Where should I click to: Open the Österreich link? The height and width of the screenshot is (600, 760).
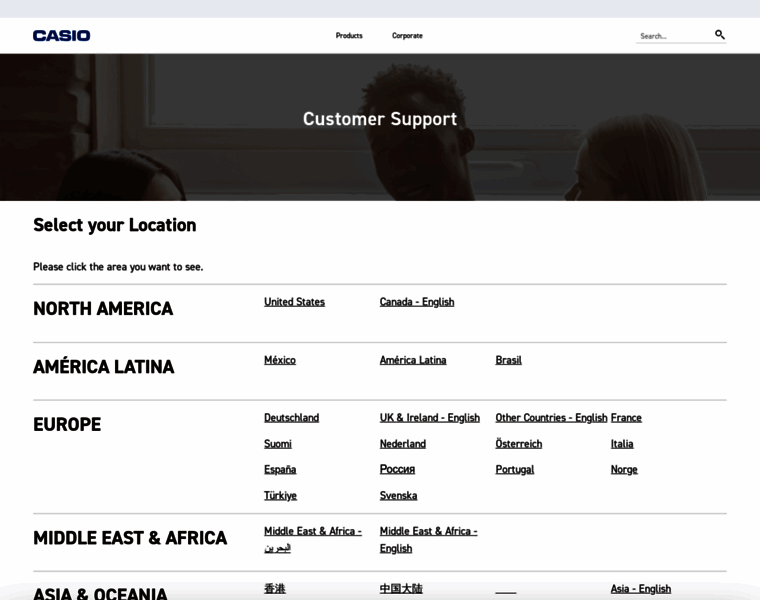pyautogui.click(x=519, y=444)
